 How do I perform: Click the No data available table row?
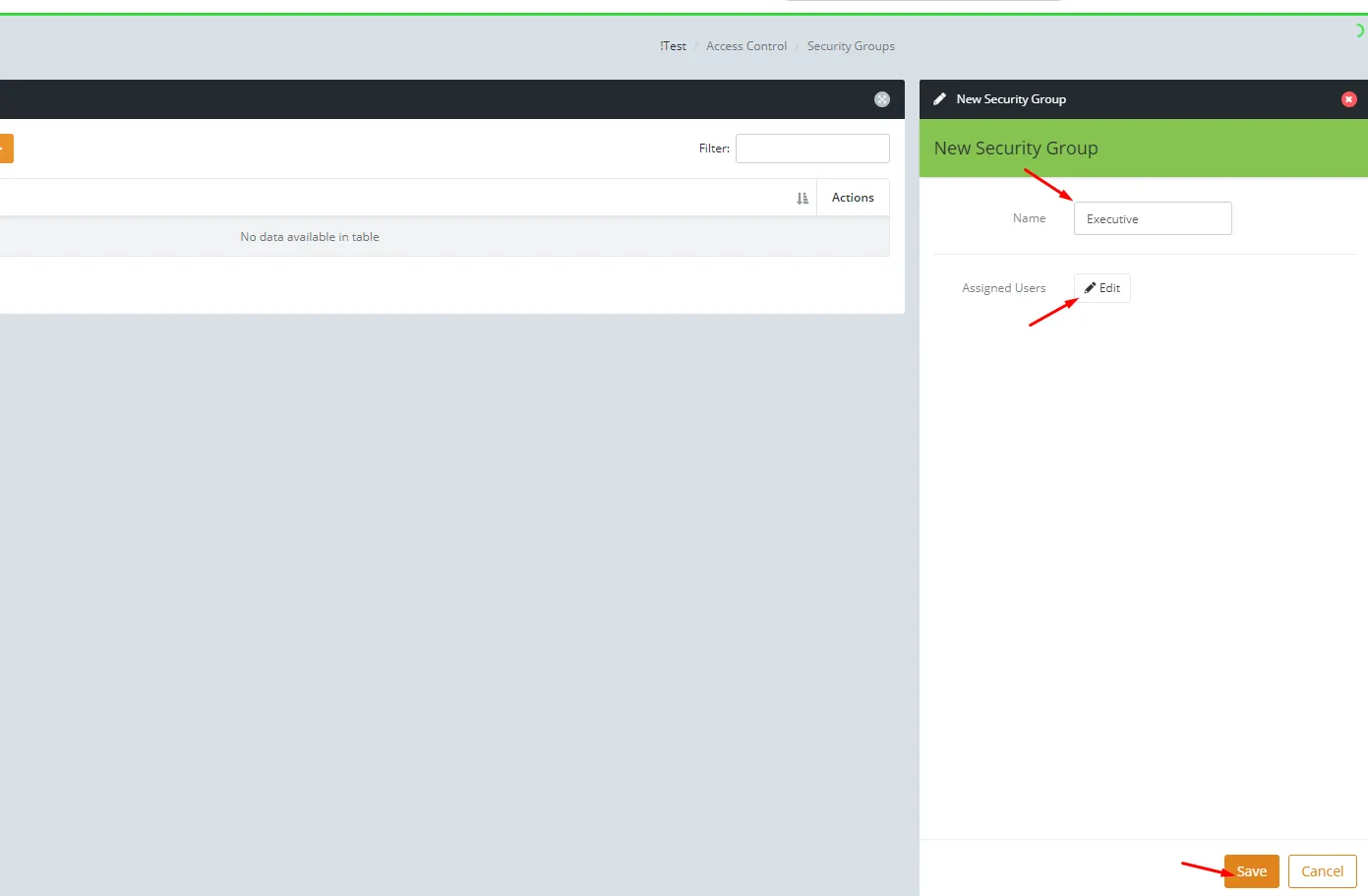[x=310, y=236]
